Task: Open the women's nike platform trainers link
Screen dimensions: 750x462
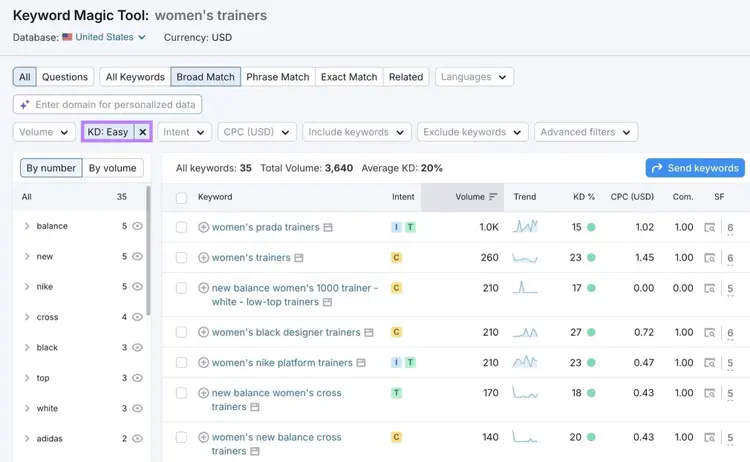Action: [282, 363]
